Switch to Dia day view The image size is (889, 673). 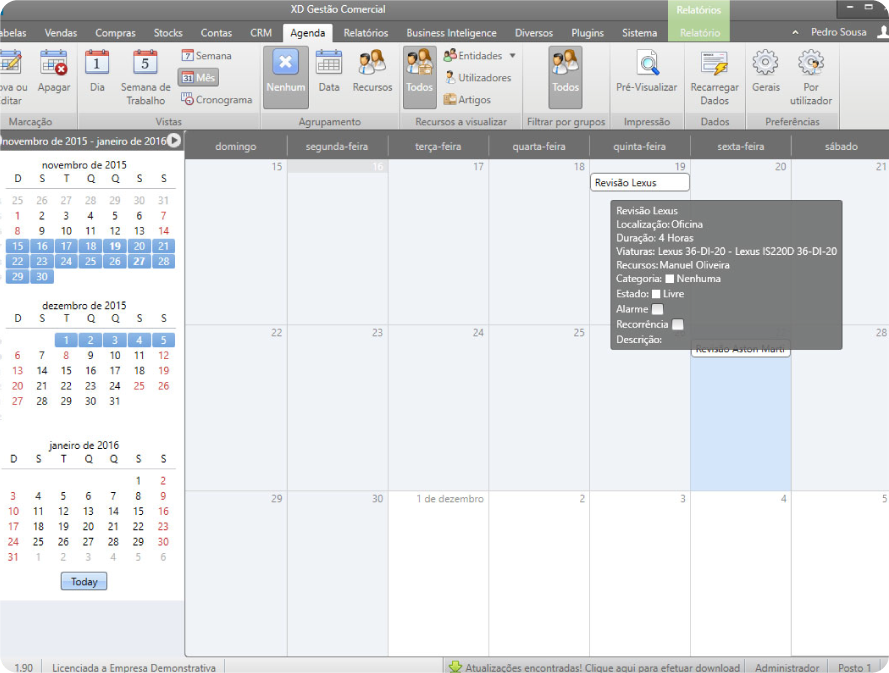[x=97, y=72]
